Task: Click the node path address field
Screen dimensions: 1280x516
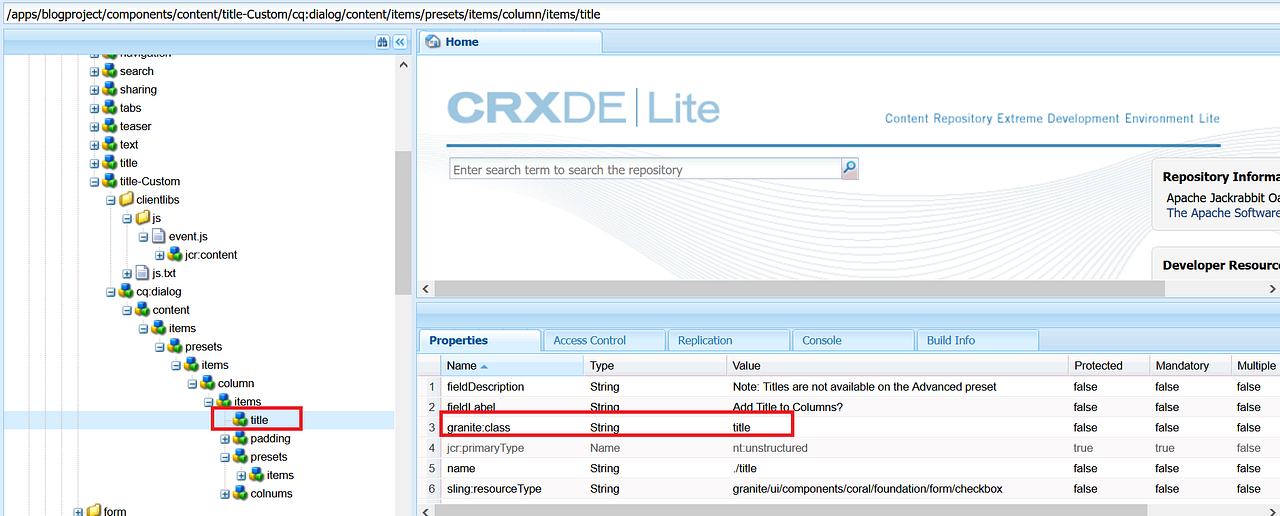Action: pos(640,15)
